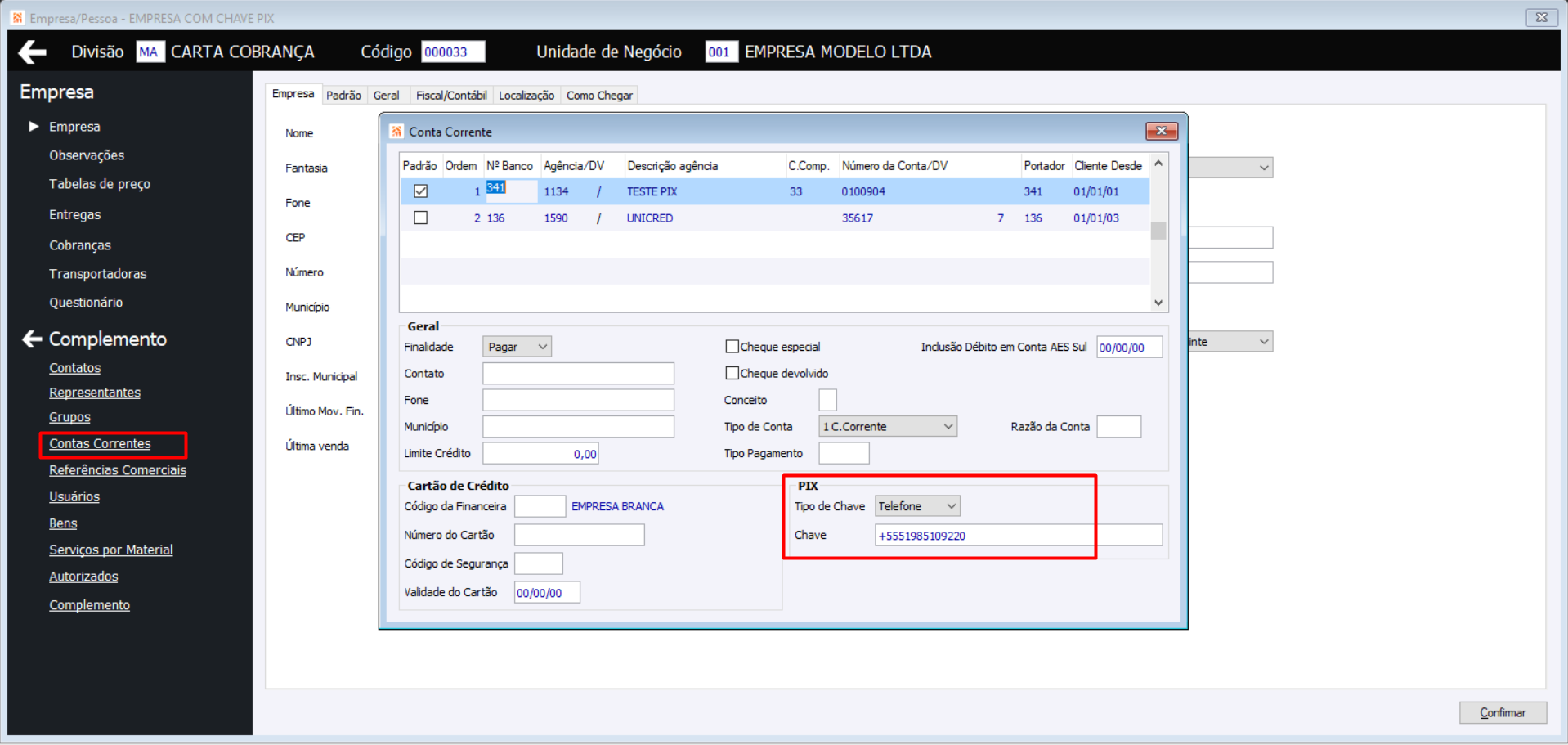Close the Conta Corrente dialog
Image resolution: width=1568 pixels, height=745 pixels.
[1161, 131]
